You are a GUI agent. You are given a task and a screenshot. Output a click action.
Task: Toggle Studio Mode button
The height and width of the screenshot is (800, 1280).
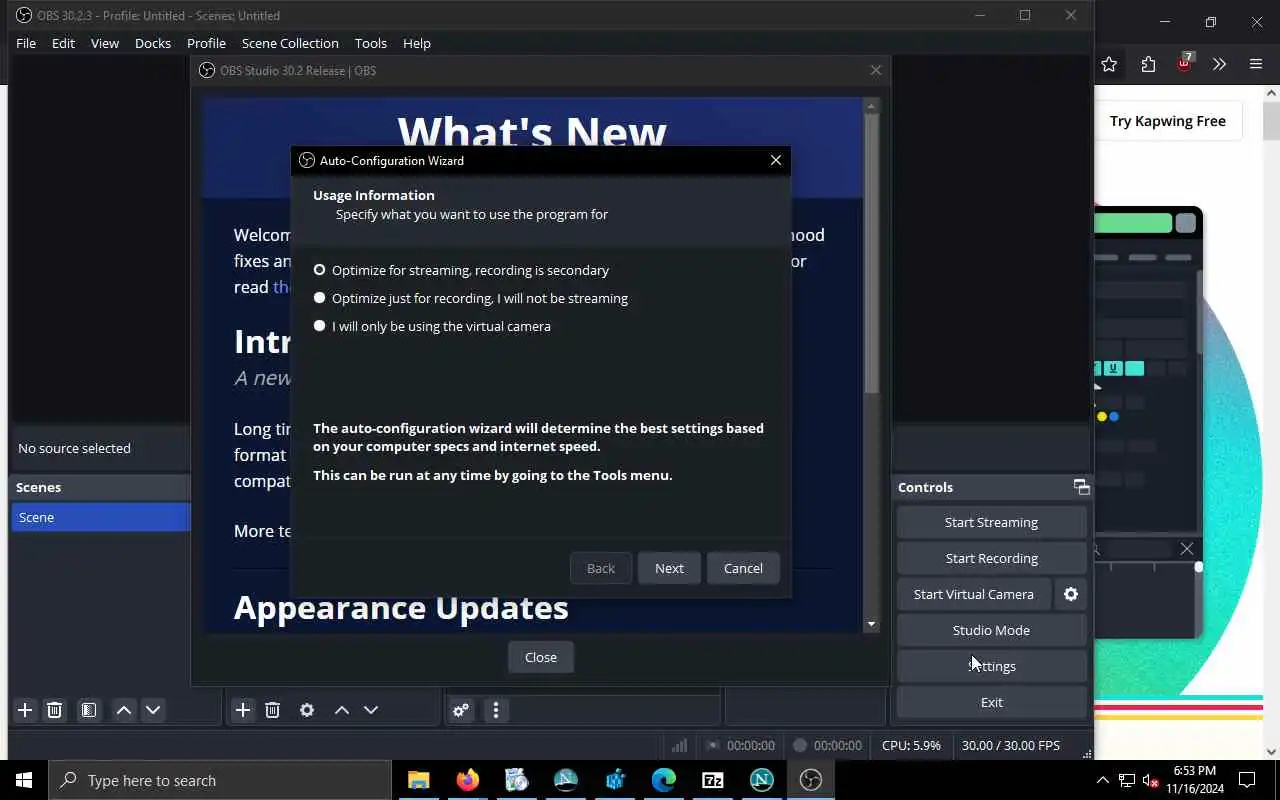[991, 630]
